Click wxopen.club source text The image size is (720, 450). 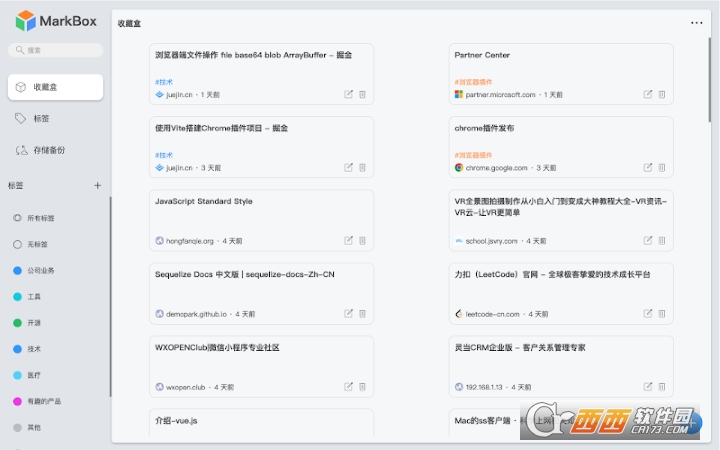tap(186, 387)
